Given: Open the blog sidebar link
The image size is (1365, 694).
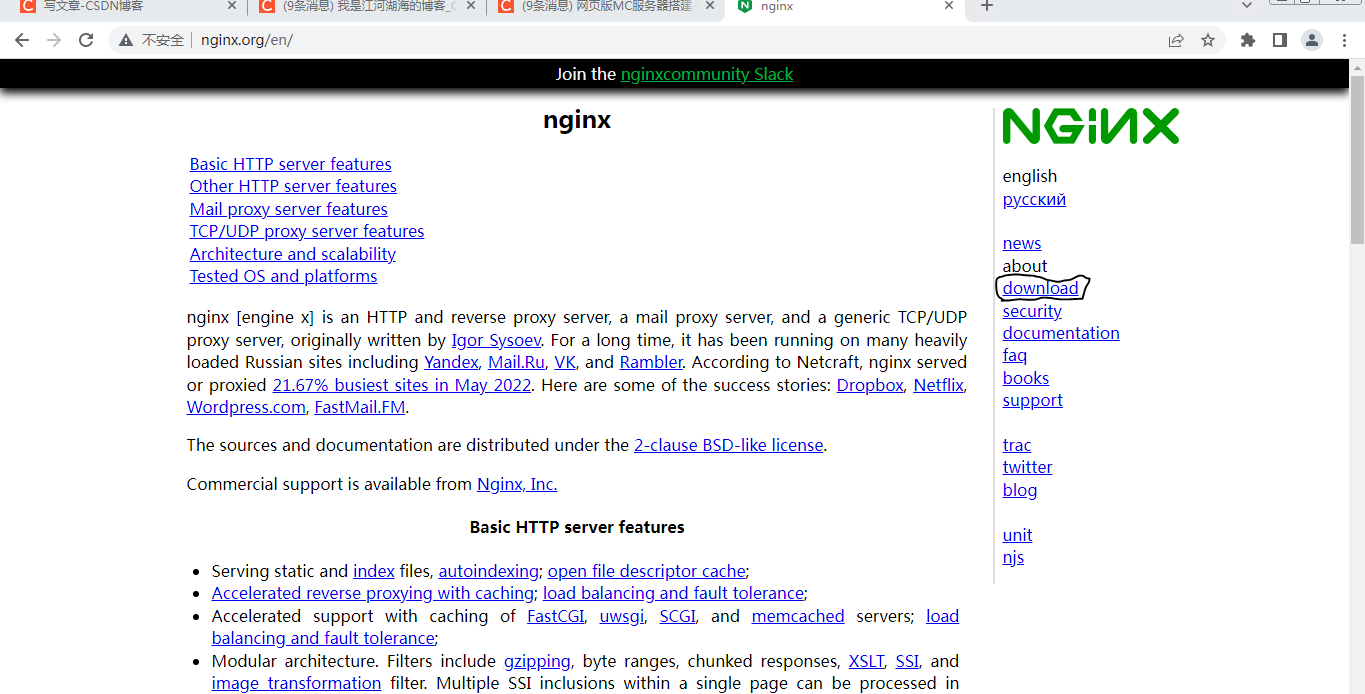Looking at the screenshot, I should [x=1020, y=490].
